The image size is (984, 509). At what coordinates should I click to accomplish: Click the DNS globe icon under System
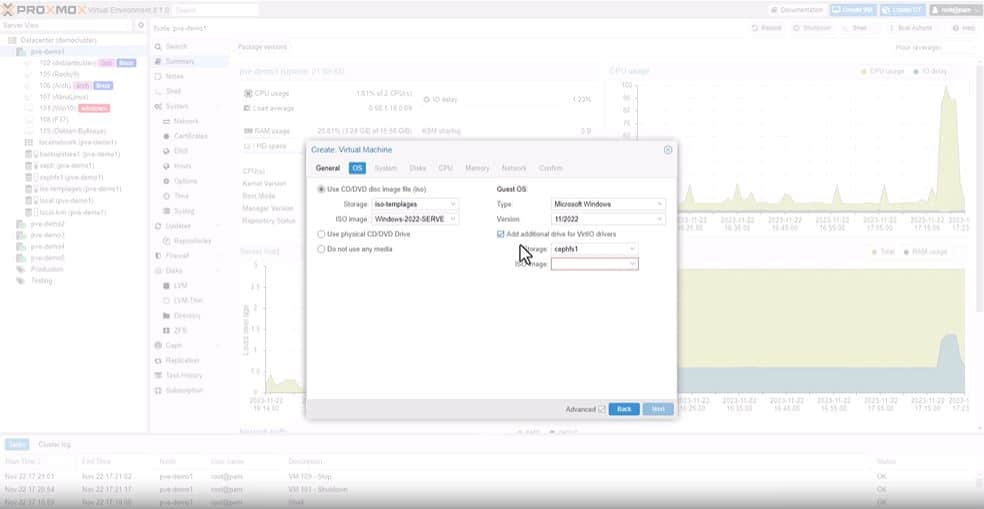click(166, 151)
